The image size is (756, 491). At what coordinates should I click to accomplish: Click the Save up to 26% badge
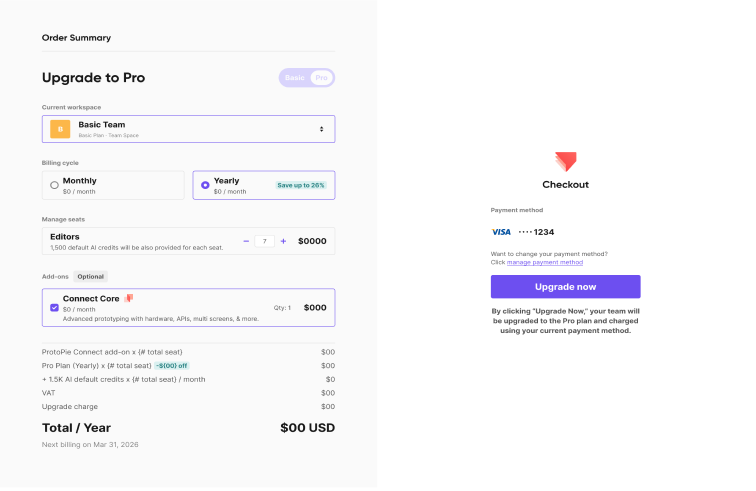[x=301, y=185]
